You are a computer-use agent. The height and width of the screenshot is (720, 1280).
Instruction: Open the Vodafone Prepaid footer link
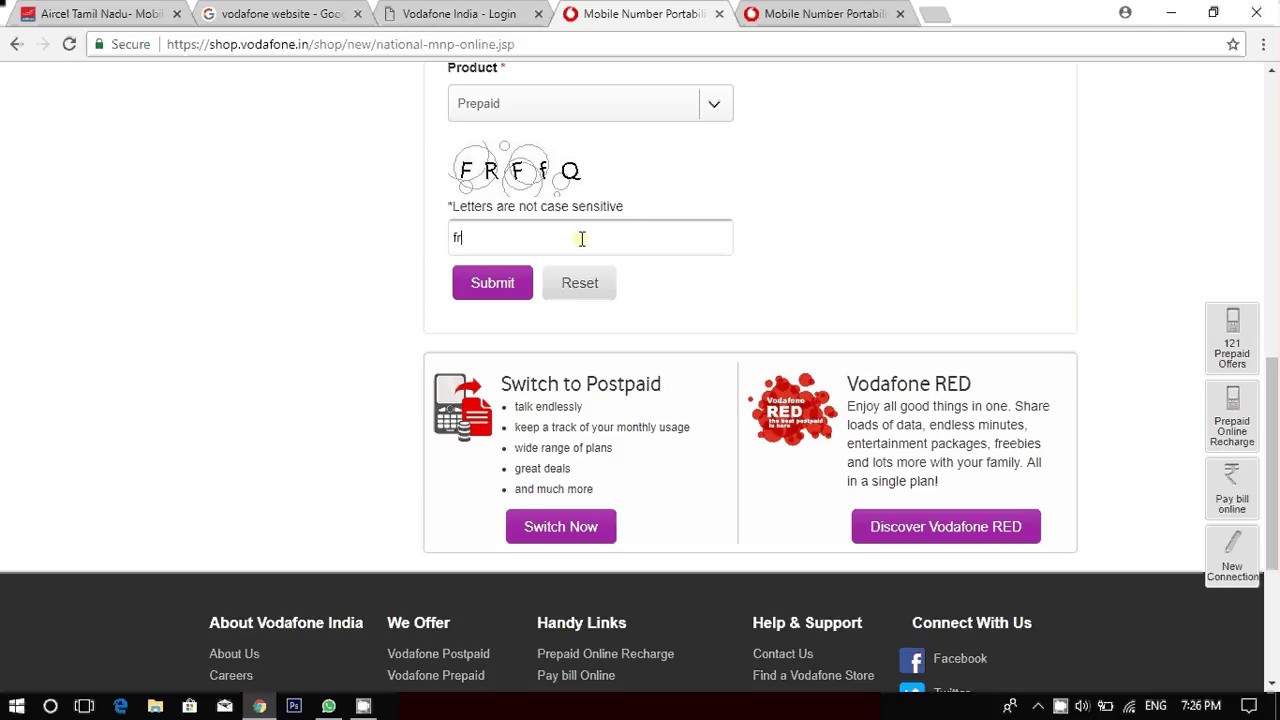[436, 676]
